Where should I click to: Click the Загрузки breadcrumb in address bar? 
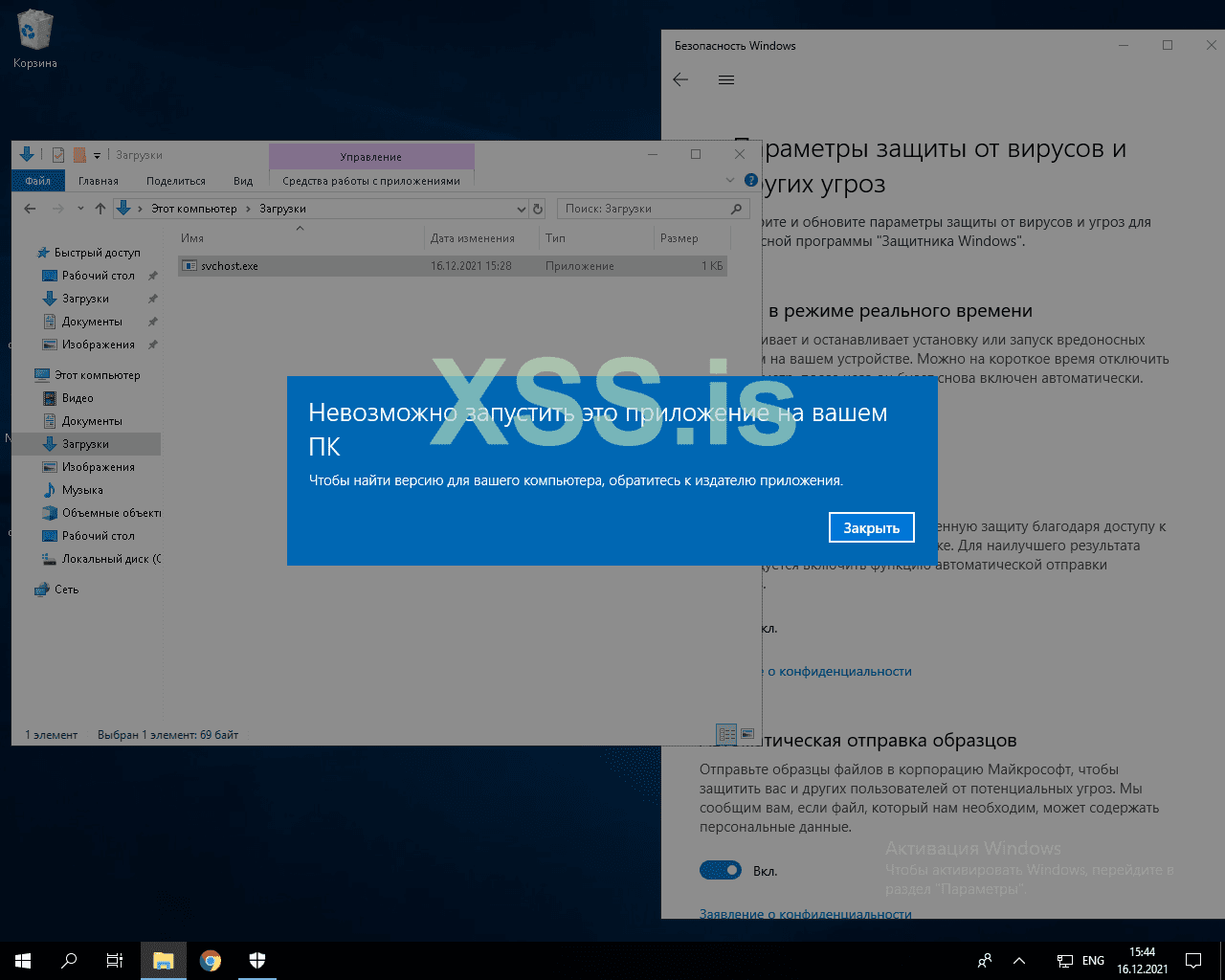point(282,209)
